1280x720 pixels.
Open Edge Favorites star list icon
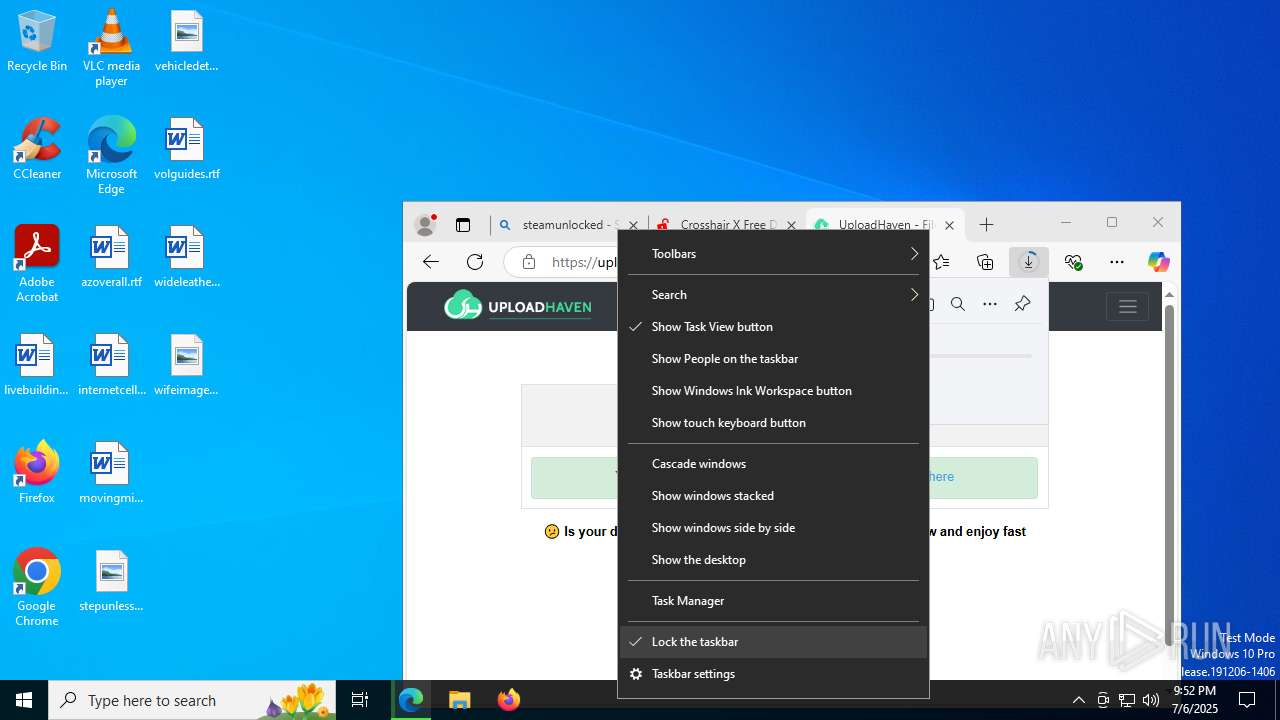(x=941, y=262)
